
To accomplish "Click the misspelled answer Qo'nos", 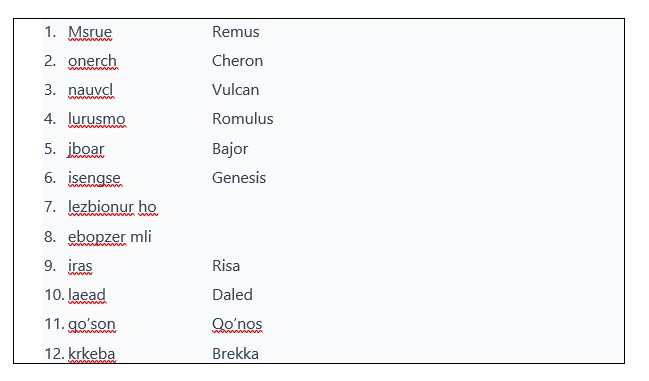I will [x=237, y=324].
